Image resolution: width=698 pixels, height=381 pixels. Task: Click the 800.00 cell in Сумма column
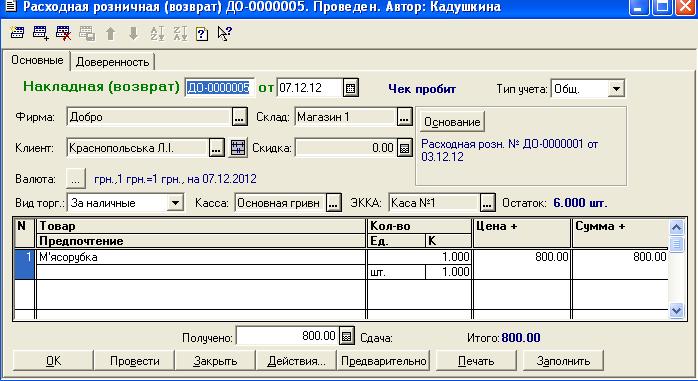pyautogui.click(x=620, y=265)
